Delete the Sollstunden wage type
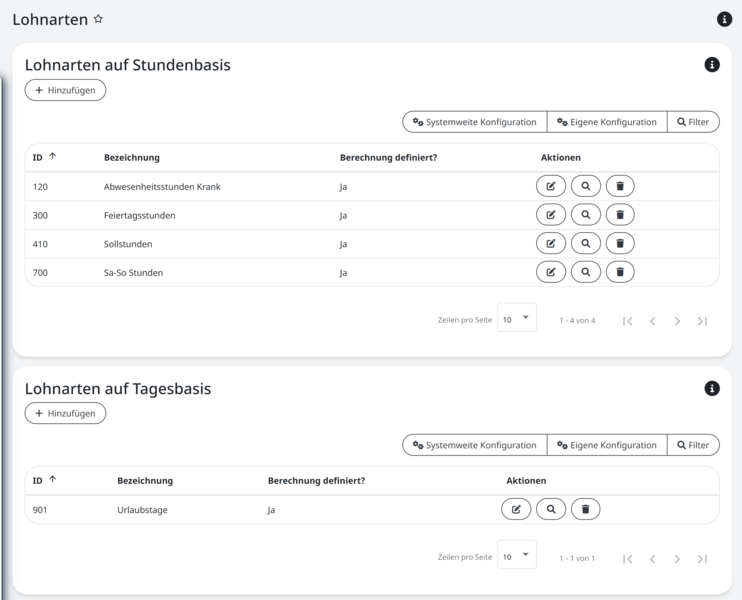 pos(620,244)
